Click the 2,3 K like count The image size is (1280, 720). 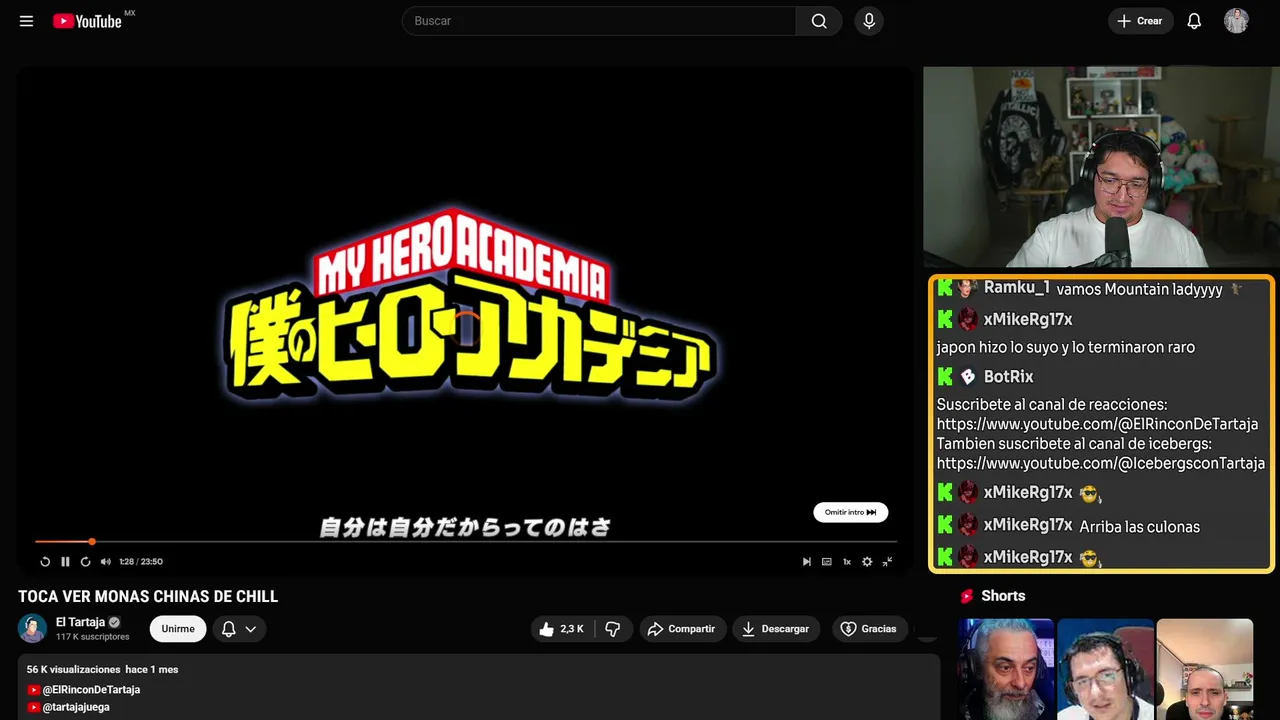(x=572, y=629)
